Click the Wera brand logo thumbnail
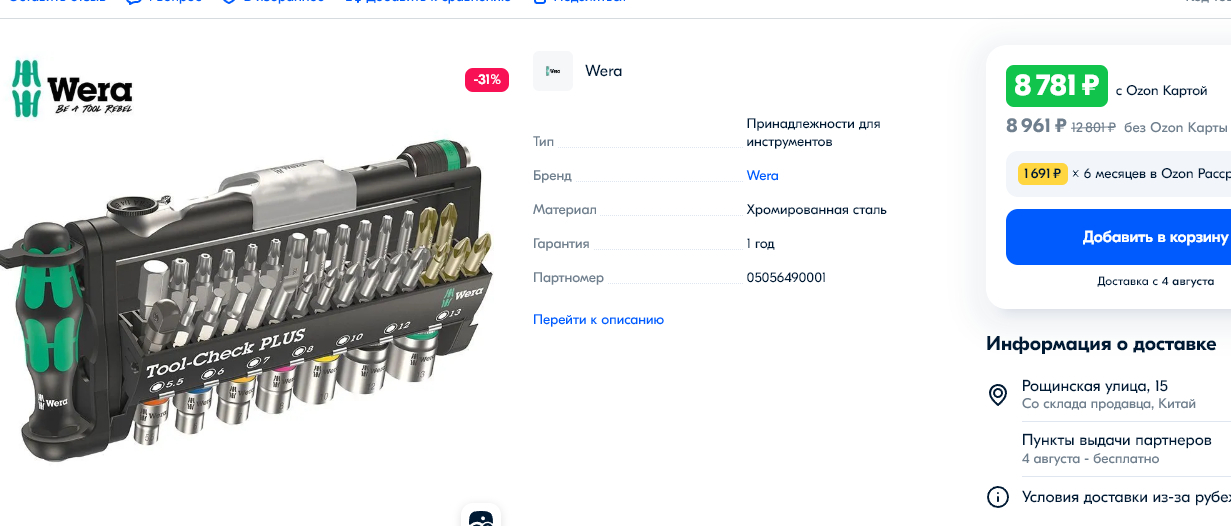 tap(553, 71)
